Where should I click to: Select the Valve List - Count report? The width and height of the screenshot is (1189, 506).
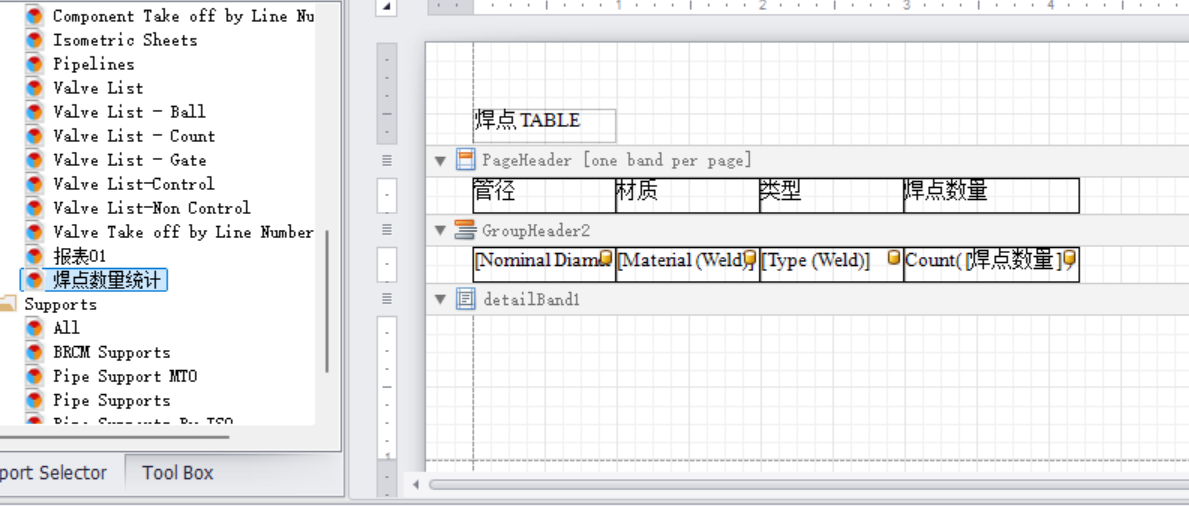133,136
